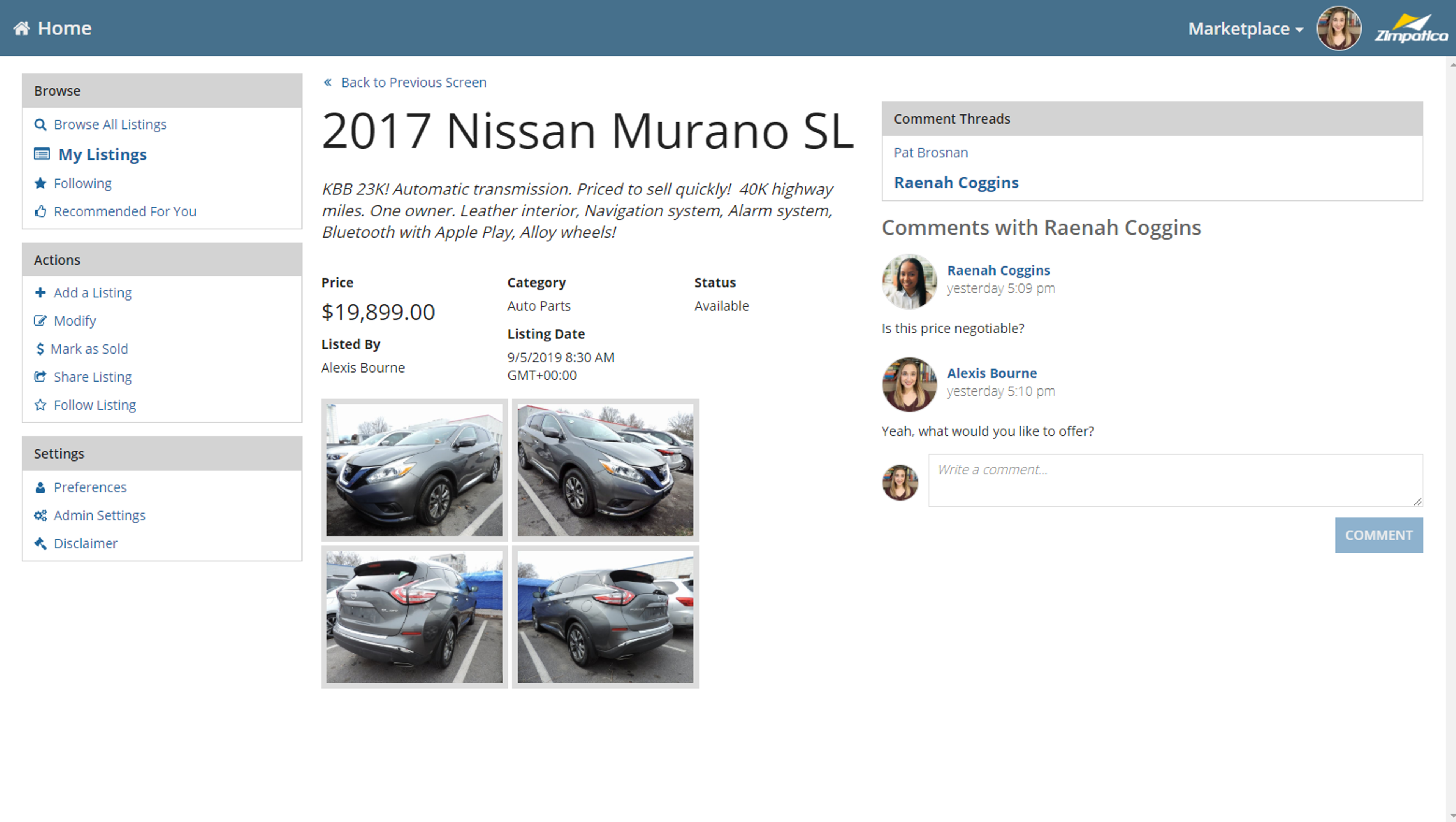The height and width of the screenshot is (822, 1456).
Task: Open the Home link in header
Action: [64, 28]
